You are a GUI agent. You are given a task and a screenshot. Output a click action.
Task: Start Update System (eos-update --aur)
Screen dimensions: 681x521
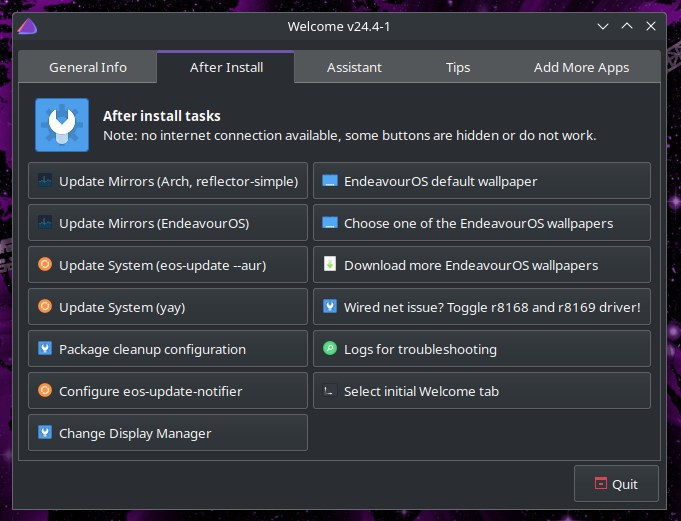[168, 265]
